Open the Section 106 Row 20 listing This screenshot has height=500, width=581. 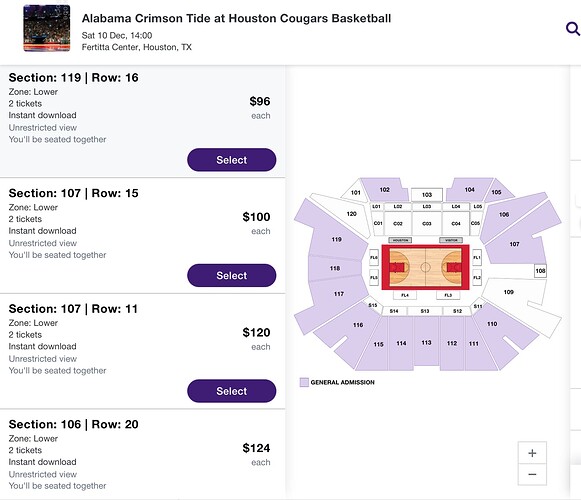pyautogui.click(x=143, y=454)
